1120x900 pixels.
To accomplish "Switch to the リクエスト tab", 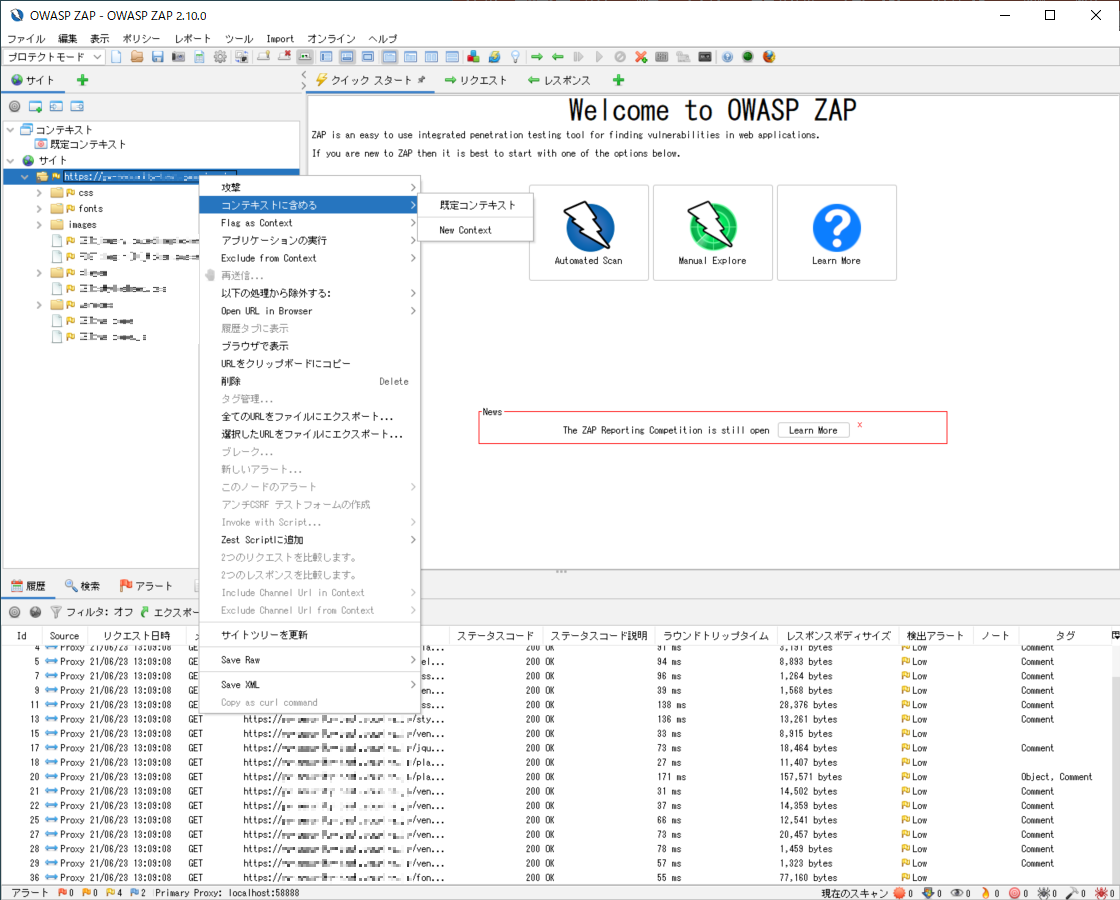I will tap(475, 80).
